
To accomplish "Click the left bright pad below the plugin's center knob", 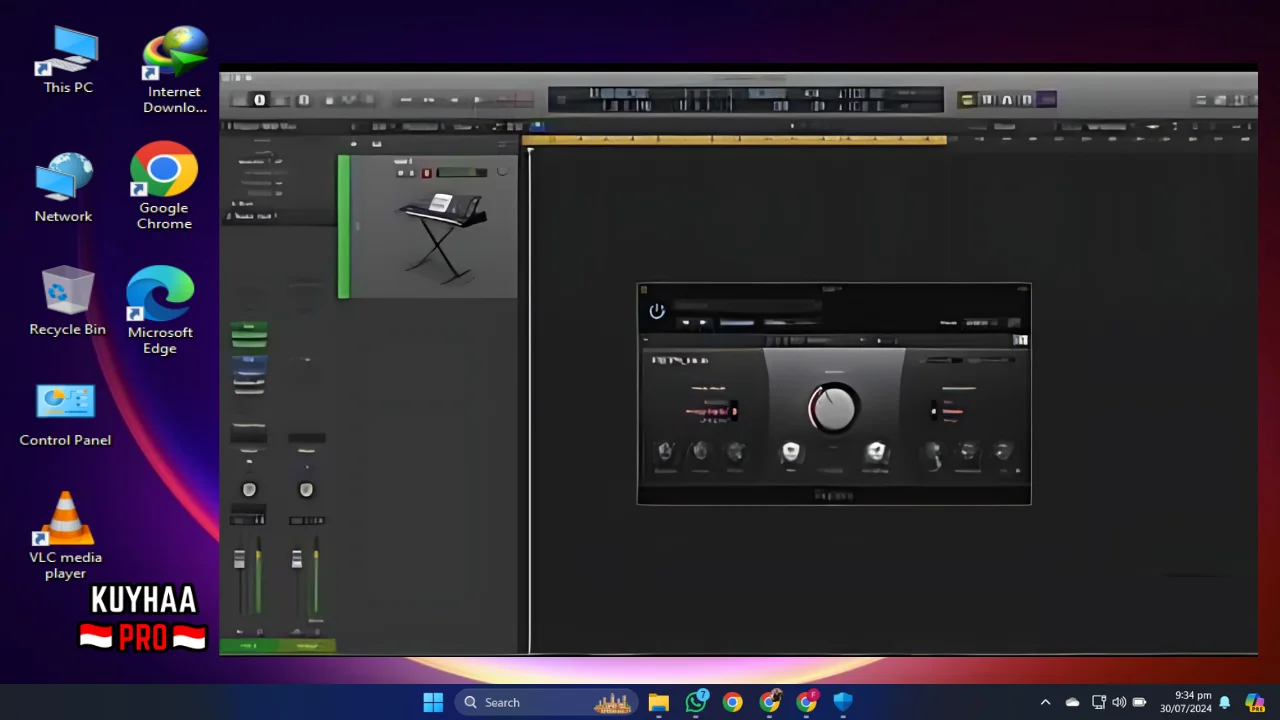I will [x=791, y=452].
